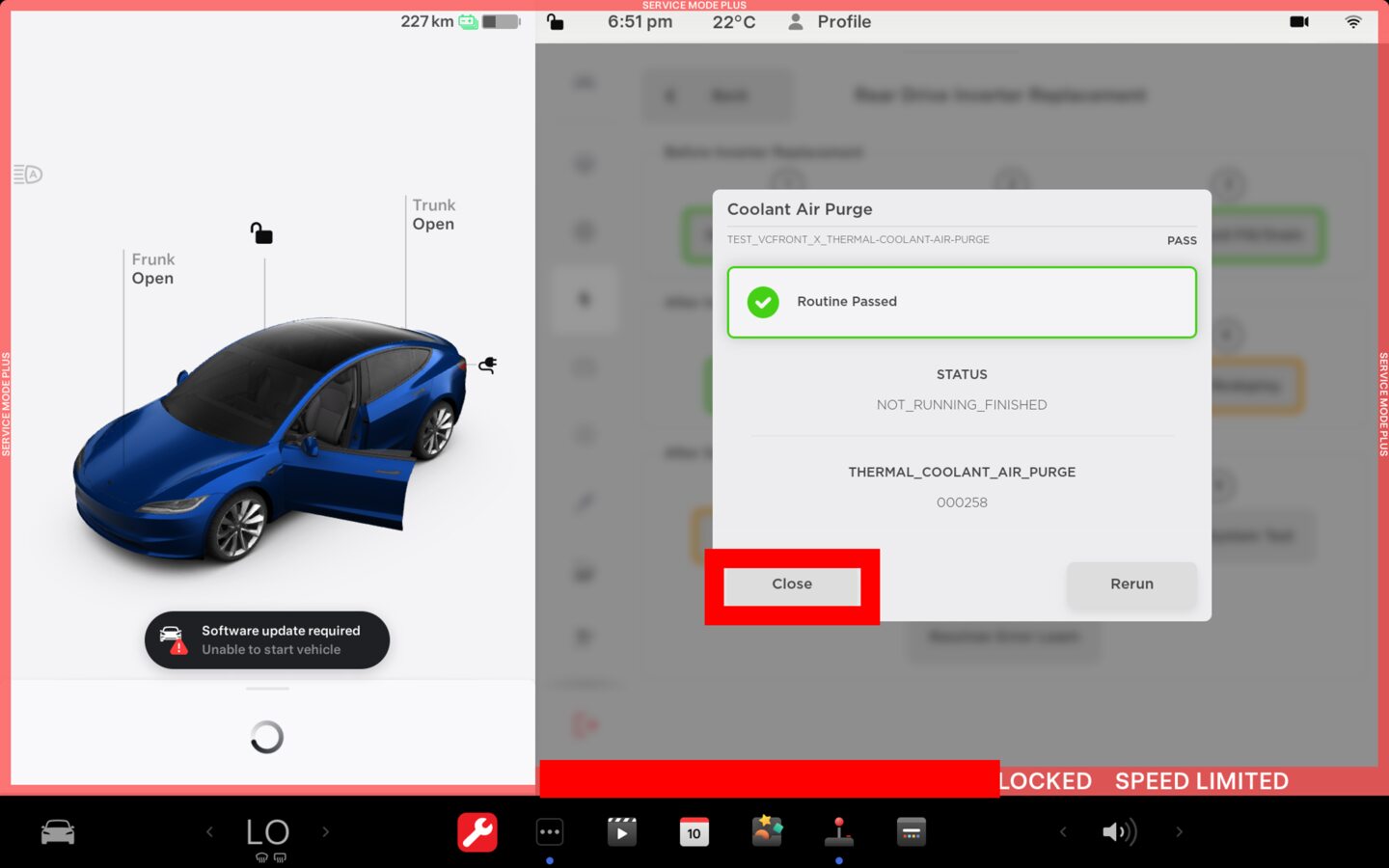Toggle the auto high beam headlights

pyautogui.click(x=28, y=175)
